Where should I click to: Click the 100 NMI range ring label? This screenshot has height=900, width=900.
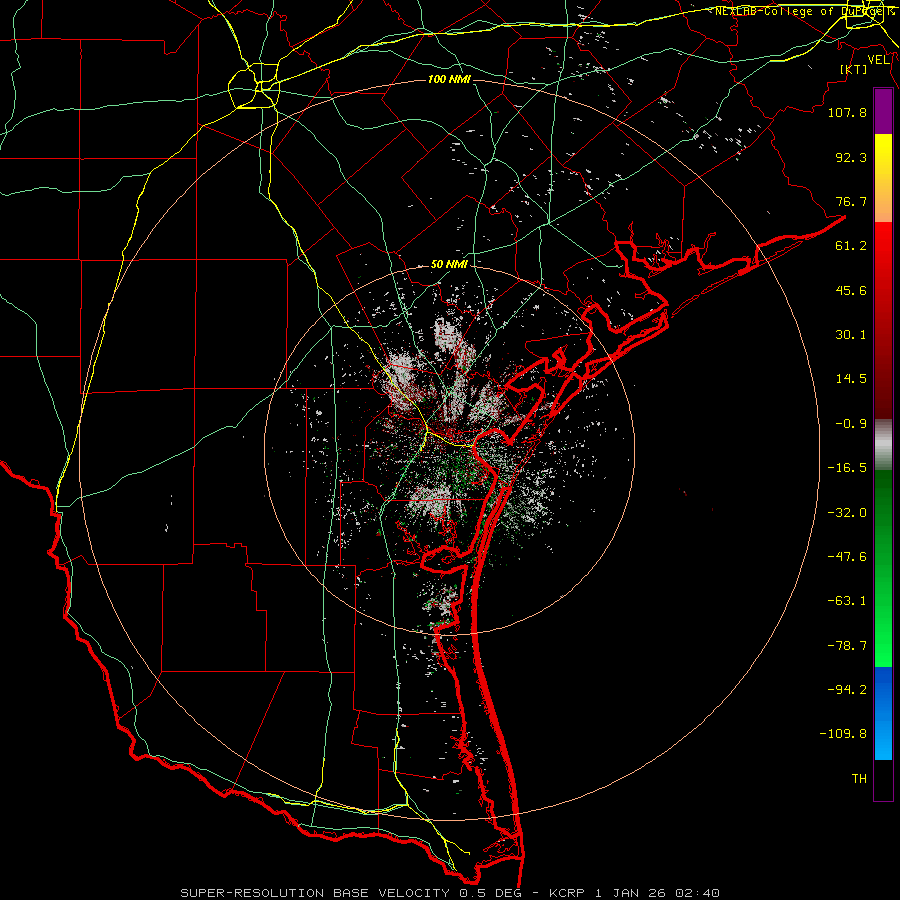[449, 79]
